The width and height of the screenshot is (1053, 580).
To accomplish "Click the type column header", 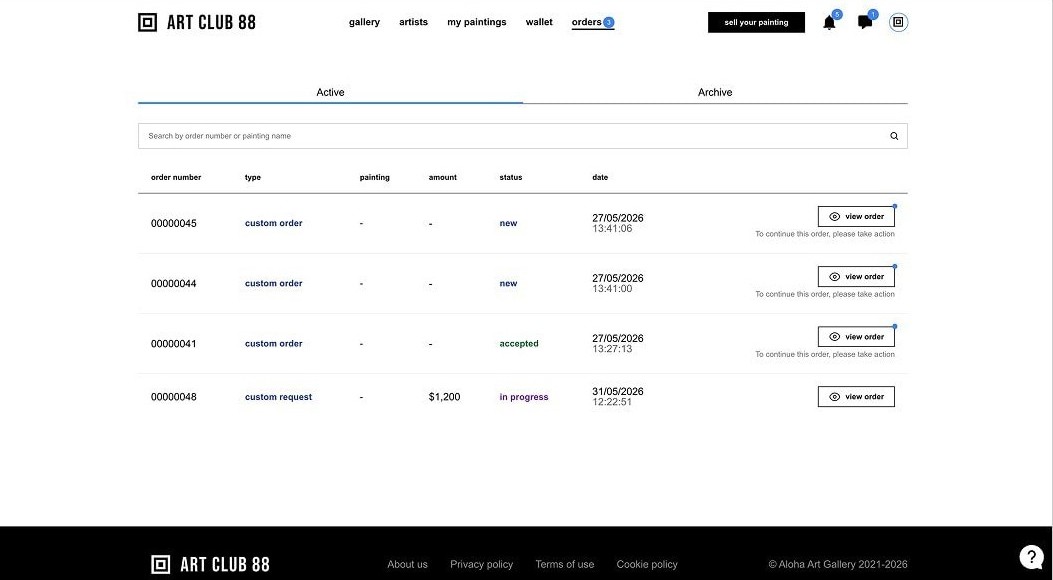I will point(253,177).
